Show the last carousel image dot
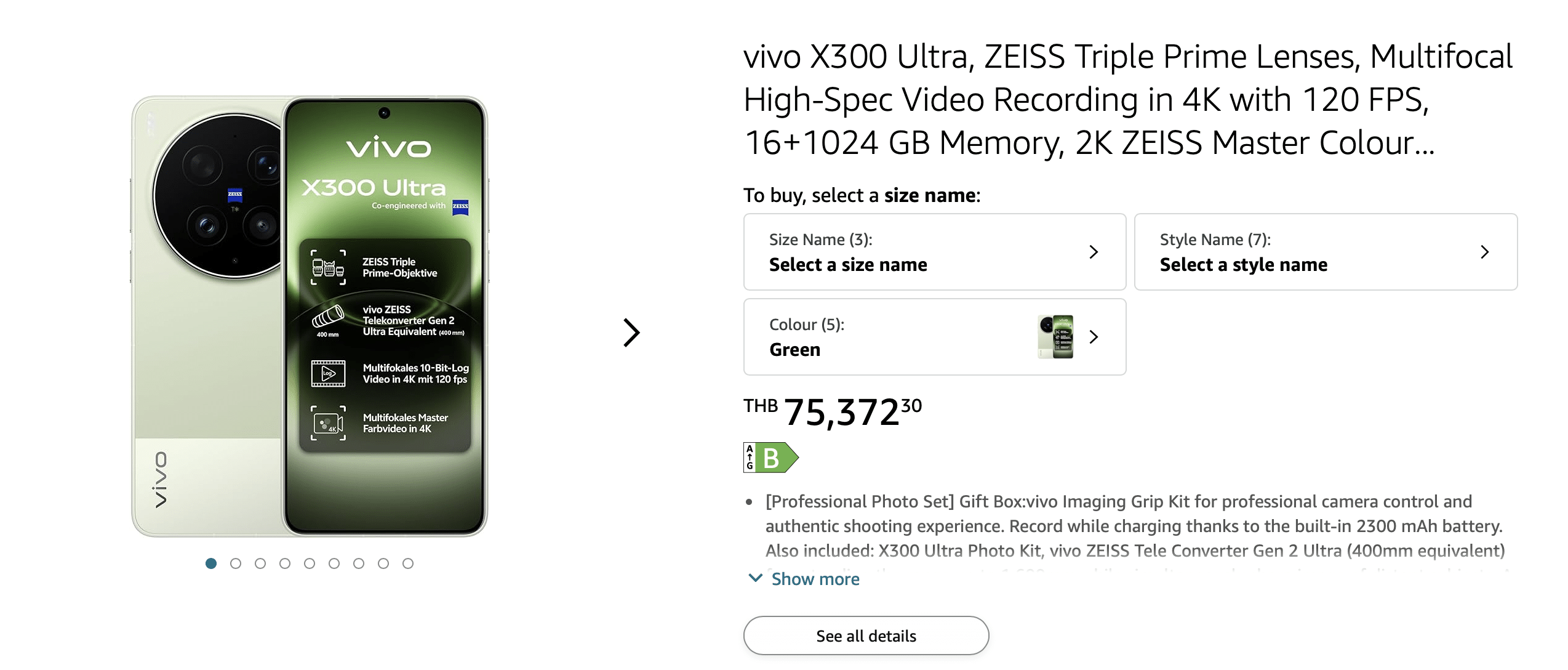This screenshot has height=670, width=1568. tap(408, 563)
